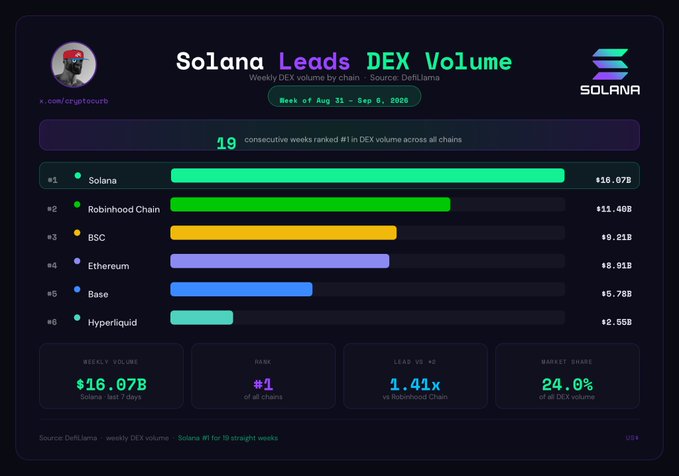Viewport: 679px width, 476px height.
Task: Click the $11.40B value
Action: pyautogui.click(x=614, y=209)
